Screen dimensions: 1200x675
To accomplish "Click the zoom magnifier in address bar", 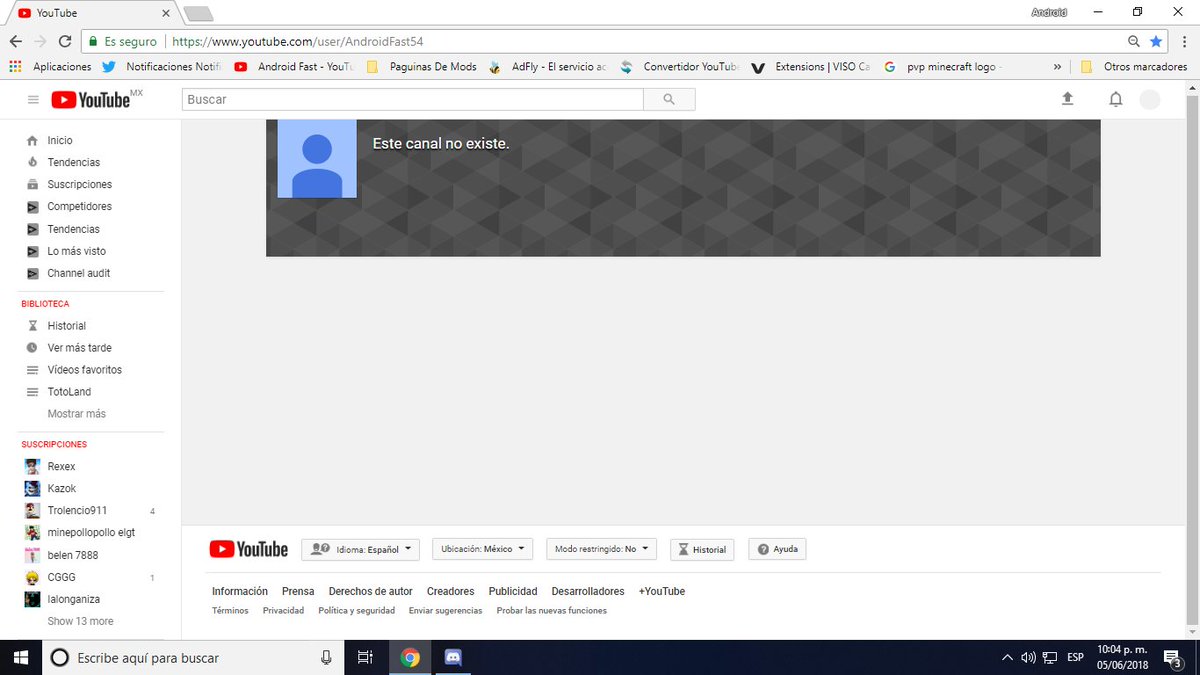I will pos(1134,42).
